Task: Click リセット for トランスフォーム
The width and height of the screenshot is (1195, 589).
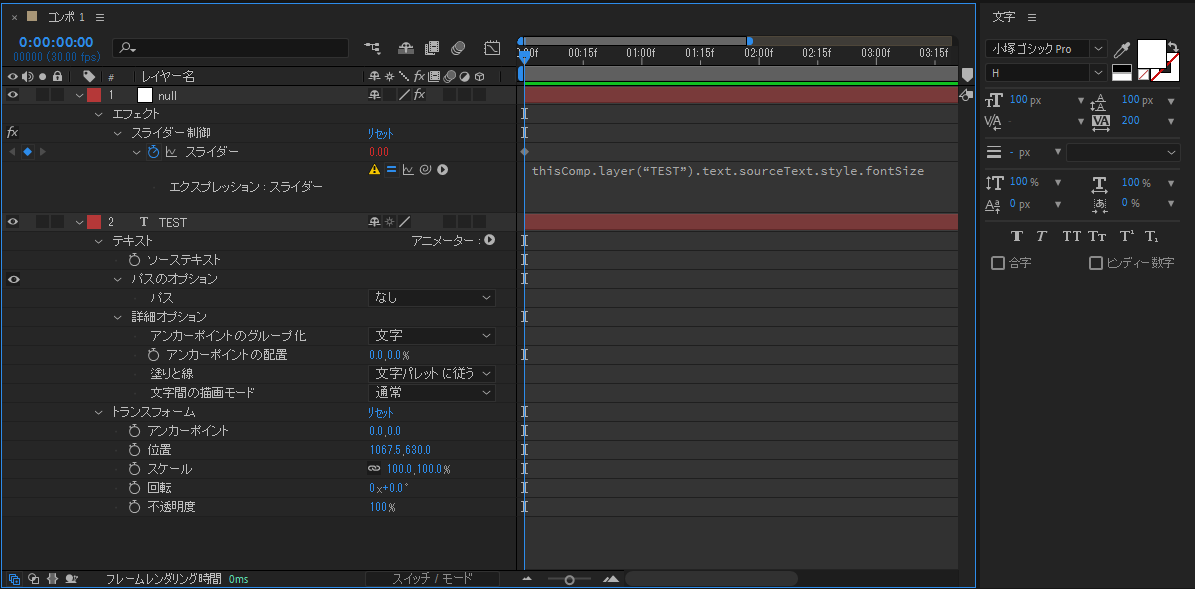Action: click(x=380, y=412)
